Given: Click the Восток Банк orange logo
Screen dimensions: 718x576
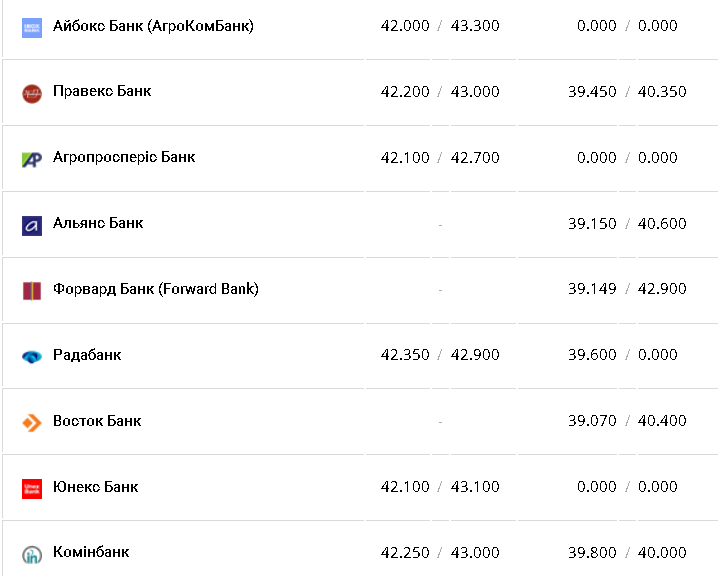Looking at the screenshot, I should point(32,422).
